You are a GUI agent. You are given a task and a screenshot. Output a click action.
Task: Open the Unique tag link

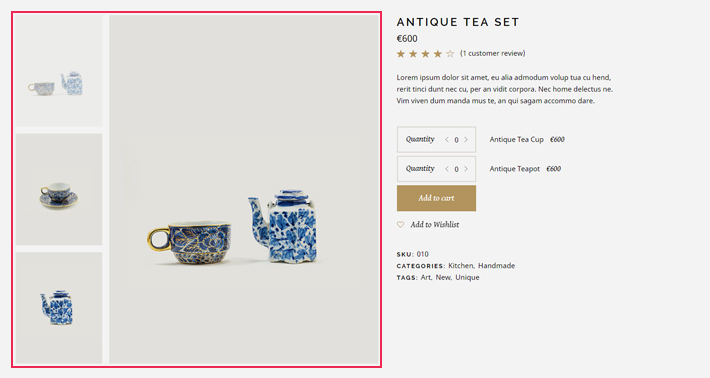coord(467,278)
